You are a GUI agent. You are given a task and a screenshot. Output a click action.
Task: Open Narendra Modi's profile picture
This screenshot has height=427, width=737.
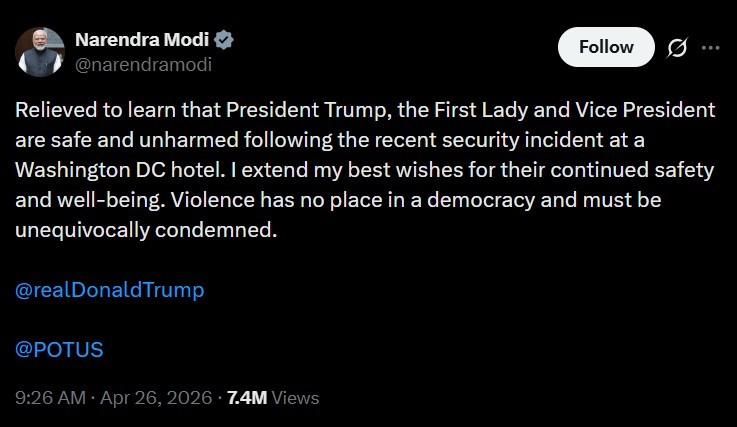(x=41, y=53)
